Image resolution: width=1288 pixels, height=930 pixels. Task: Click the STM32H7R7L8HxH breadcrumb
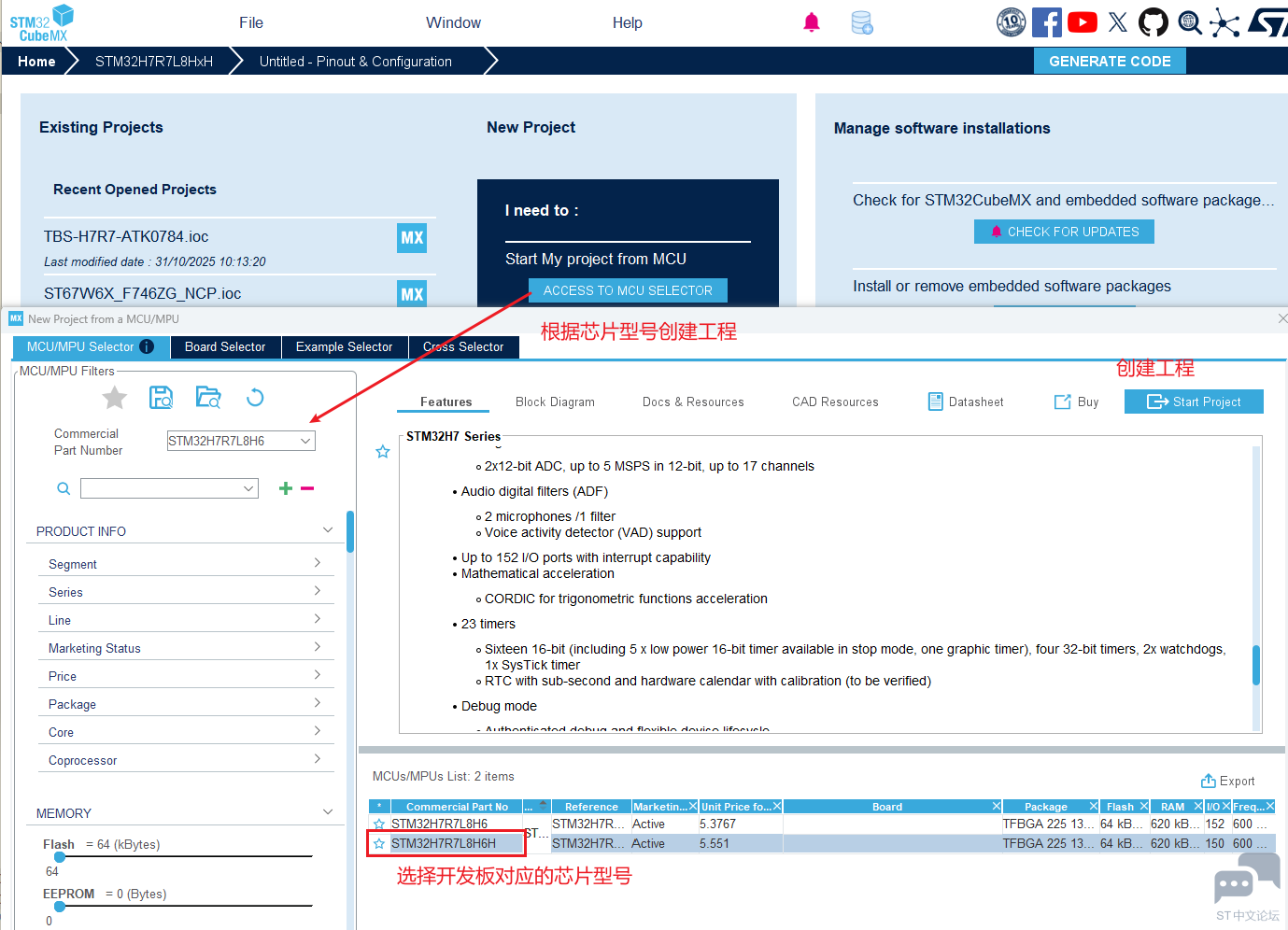[154, 62]
